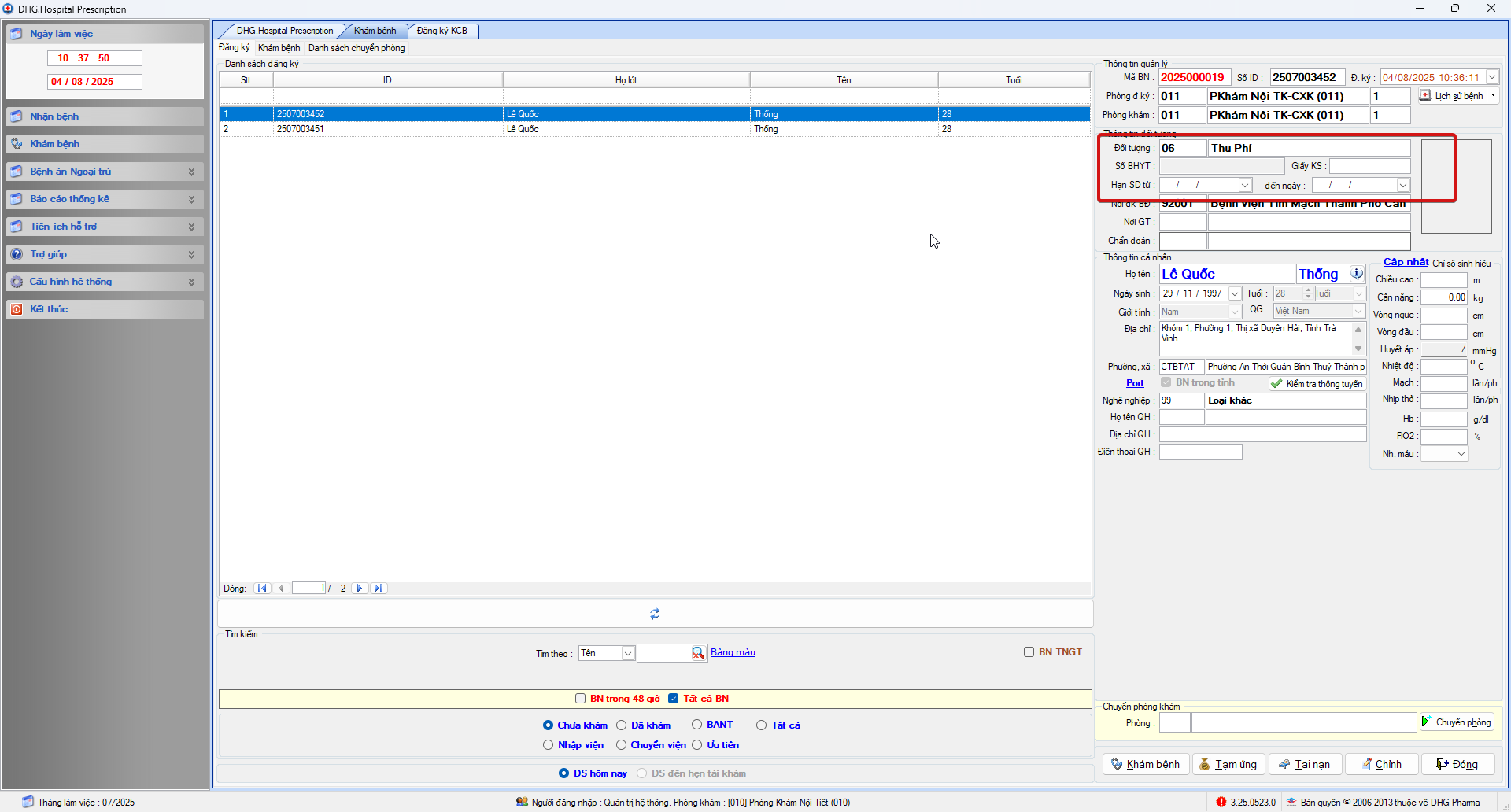Click the Cập nhật link
The width and height of the screenshot is (1511, 812).
click(x=1406, y=262)
